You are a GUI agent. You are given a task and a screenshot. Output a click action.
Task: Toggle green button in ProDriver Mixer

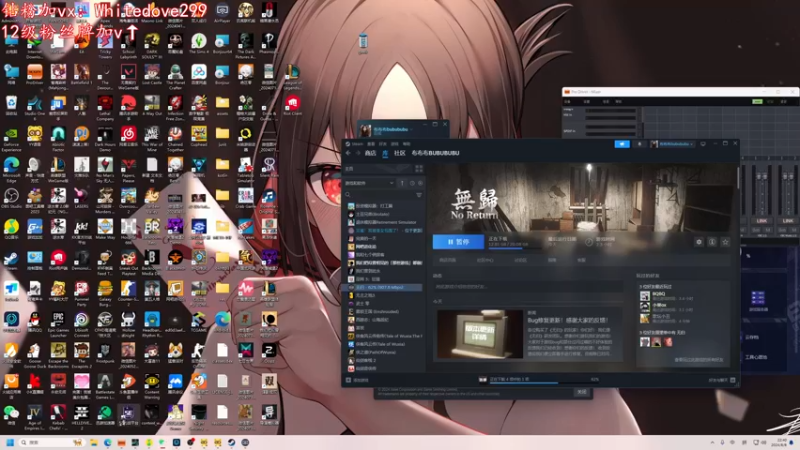[x=757, y=102]
